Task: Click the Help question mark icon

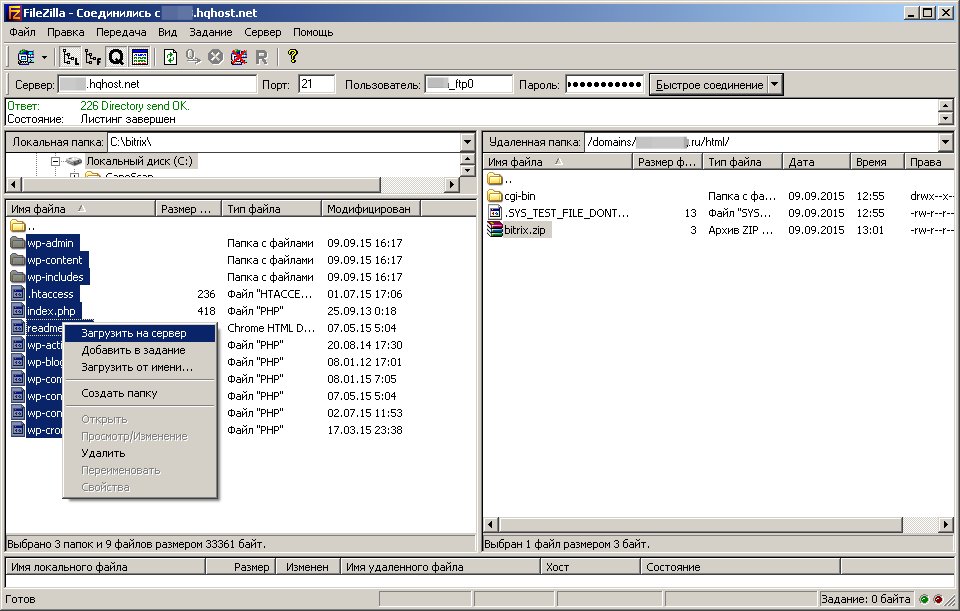Action: [x=292, y=57]
